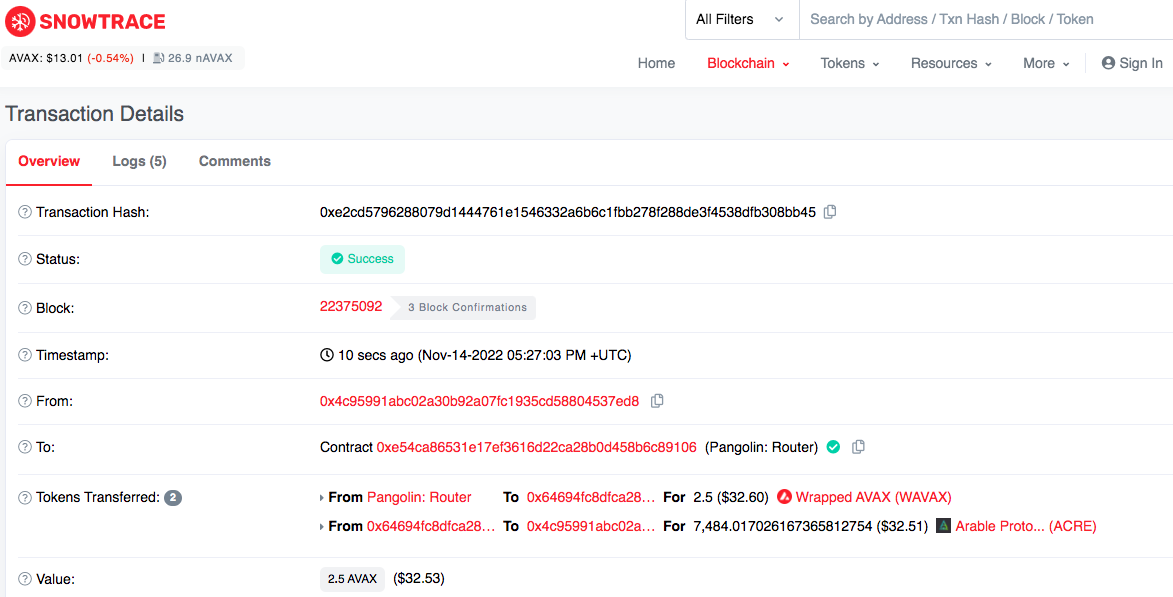Click Sign In link
The image size is (1173, 597).
coord(1132,64)
